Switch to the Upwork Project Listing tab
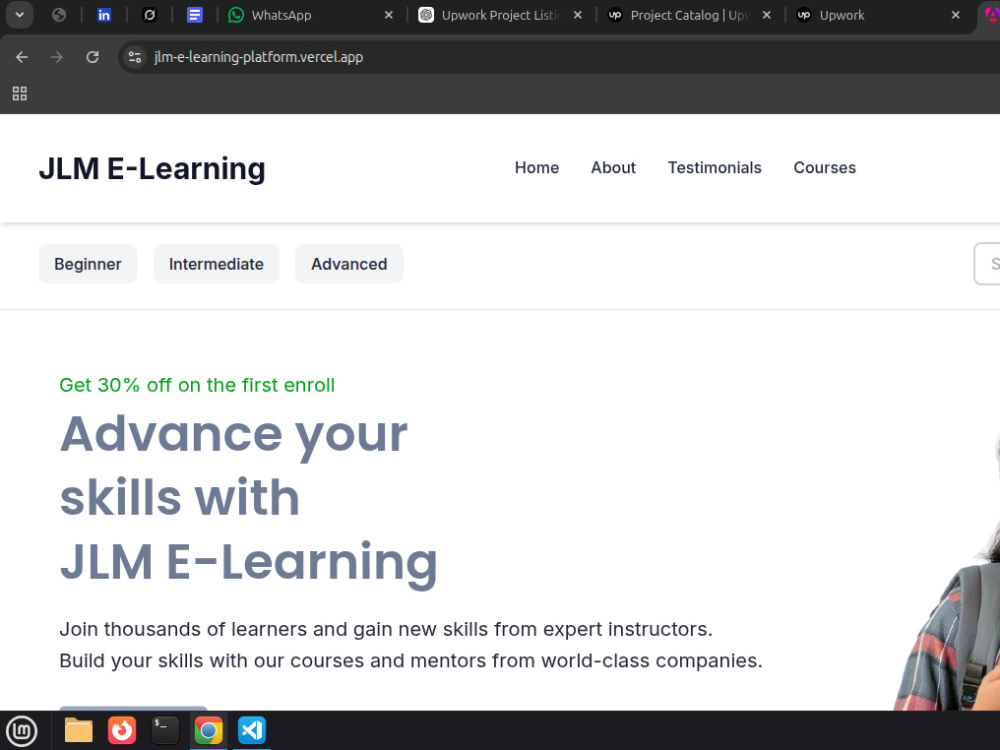 click(x=499, y=15)
